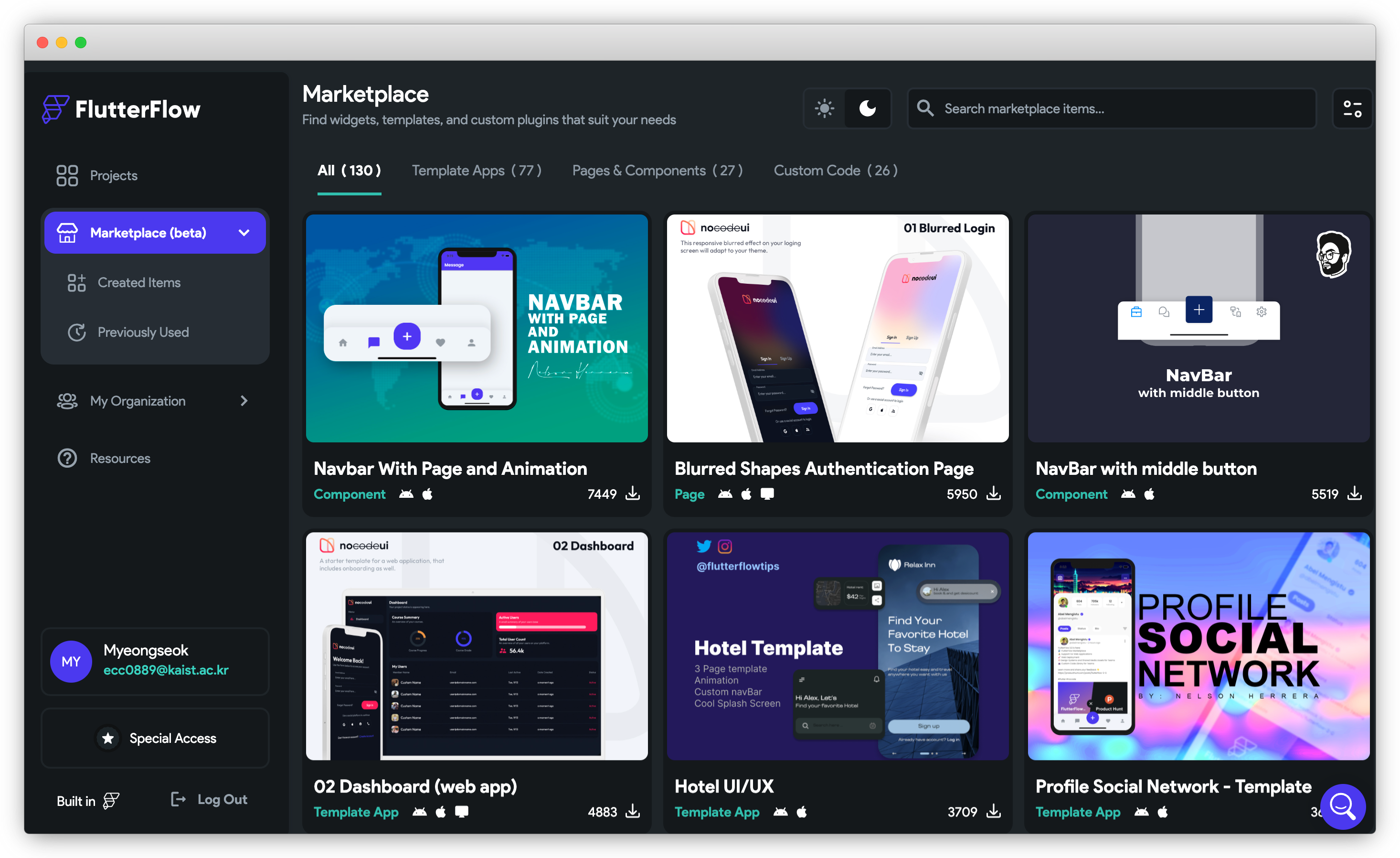This screenshot has height=858, width=1400.
Task: Open Blurred Shapes Authentication Page title
Action: click(x=824, y=469)
